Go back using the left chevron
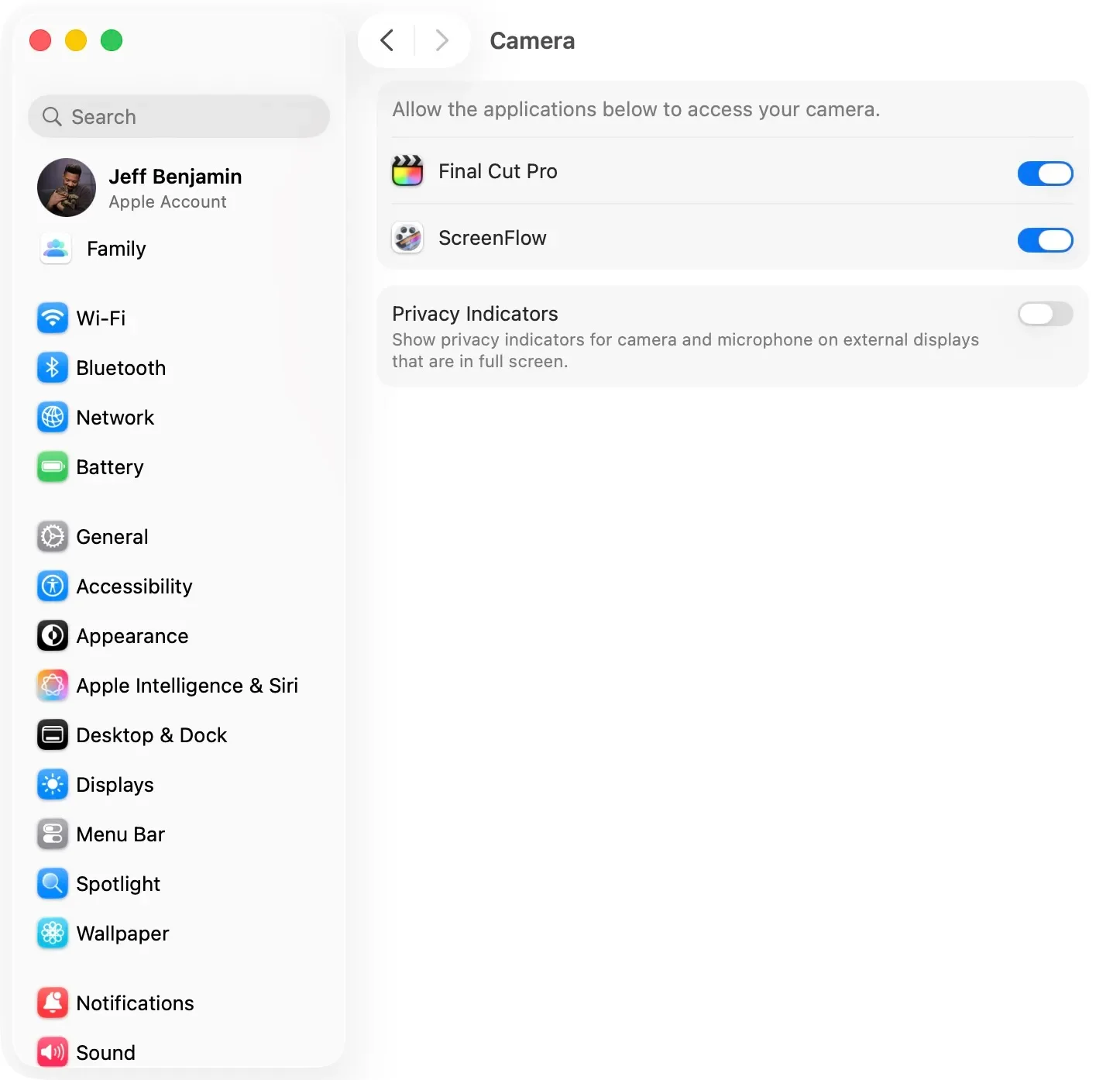Image resolution: width=1120 pixels, height=1080 pixels. [387, 40]
